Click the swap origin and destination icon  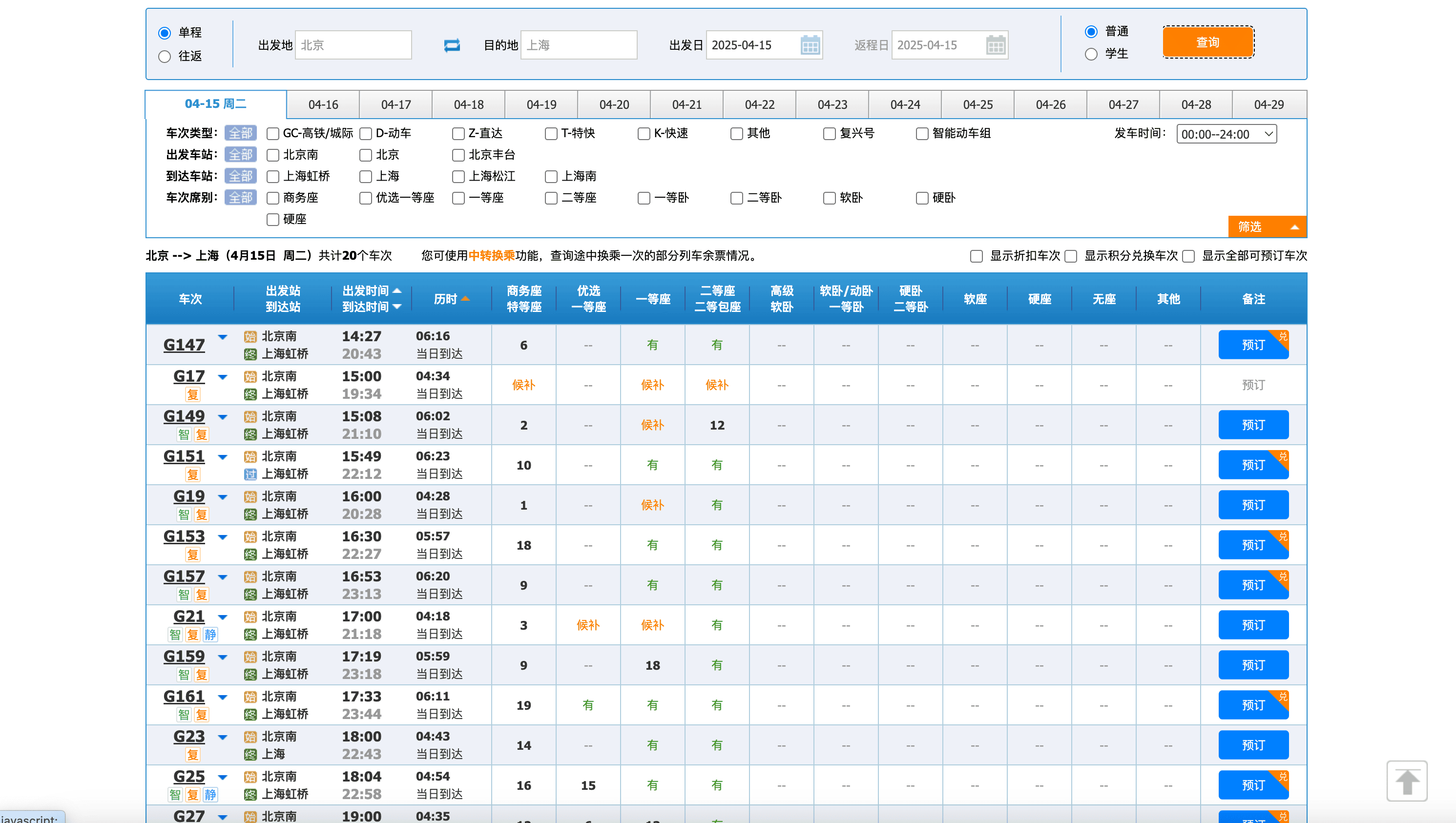pos(452,45)
